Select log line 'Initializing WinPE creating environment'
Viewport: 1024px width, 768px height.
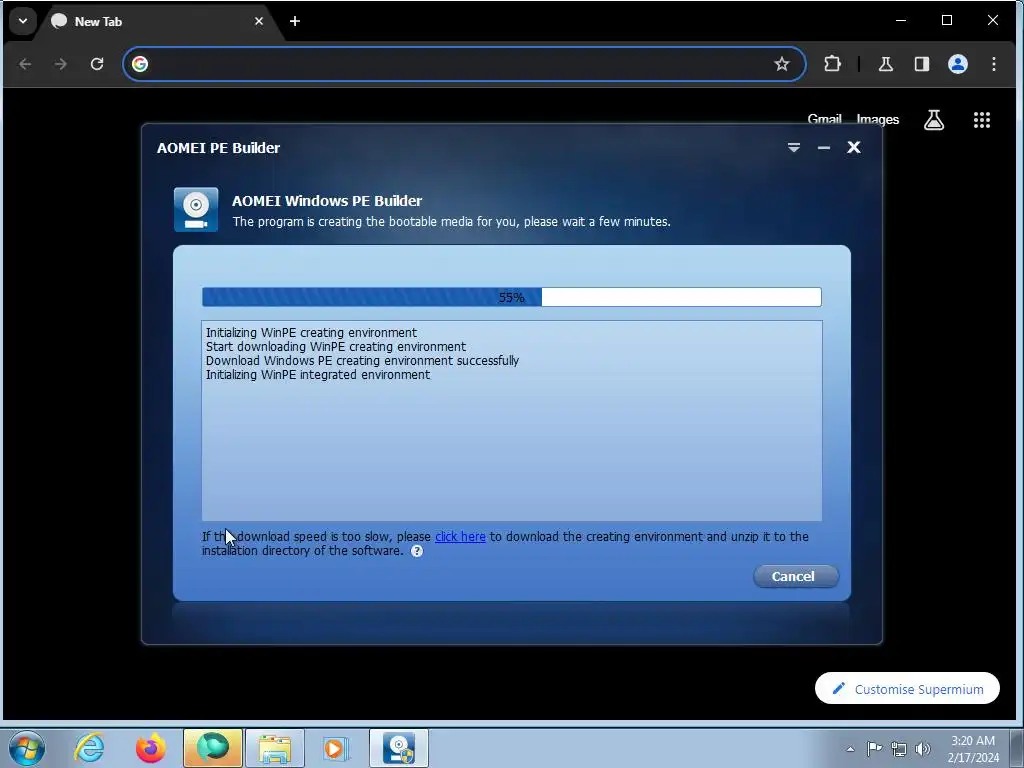coord(311,332)
